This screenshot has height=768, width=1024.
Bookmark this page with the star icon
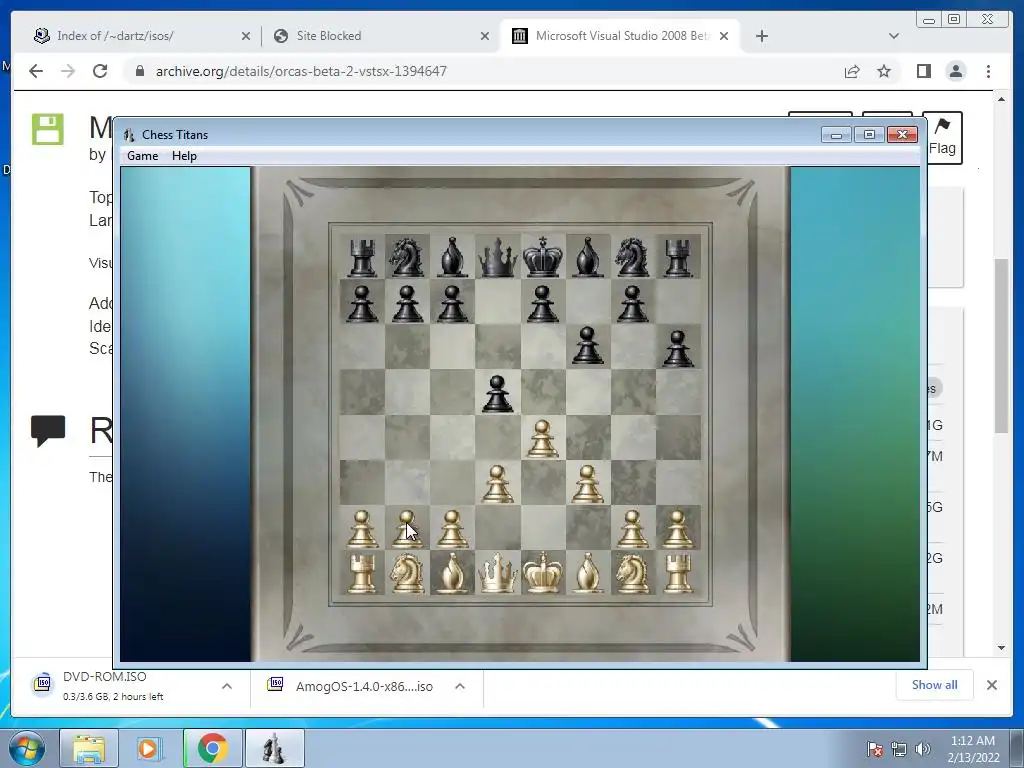[x=884, y=71]
